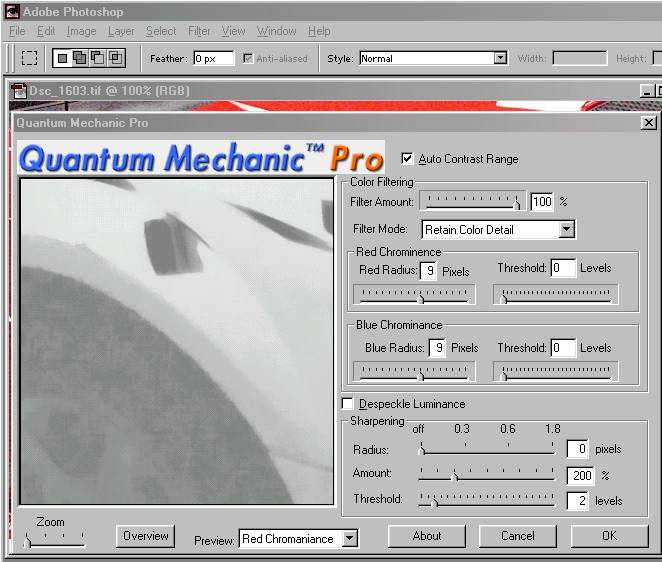Open the Image menu

pyautogui.click(x=81, y=31)
